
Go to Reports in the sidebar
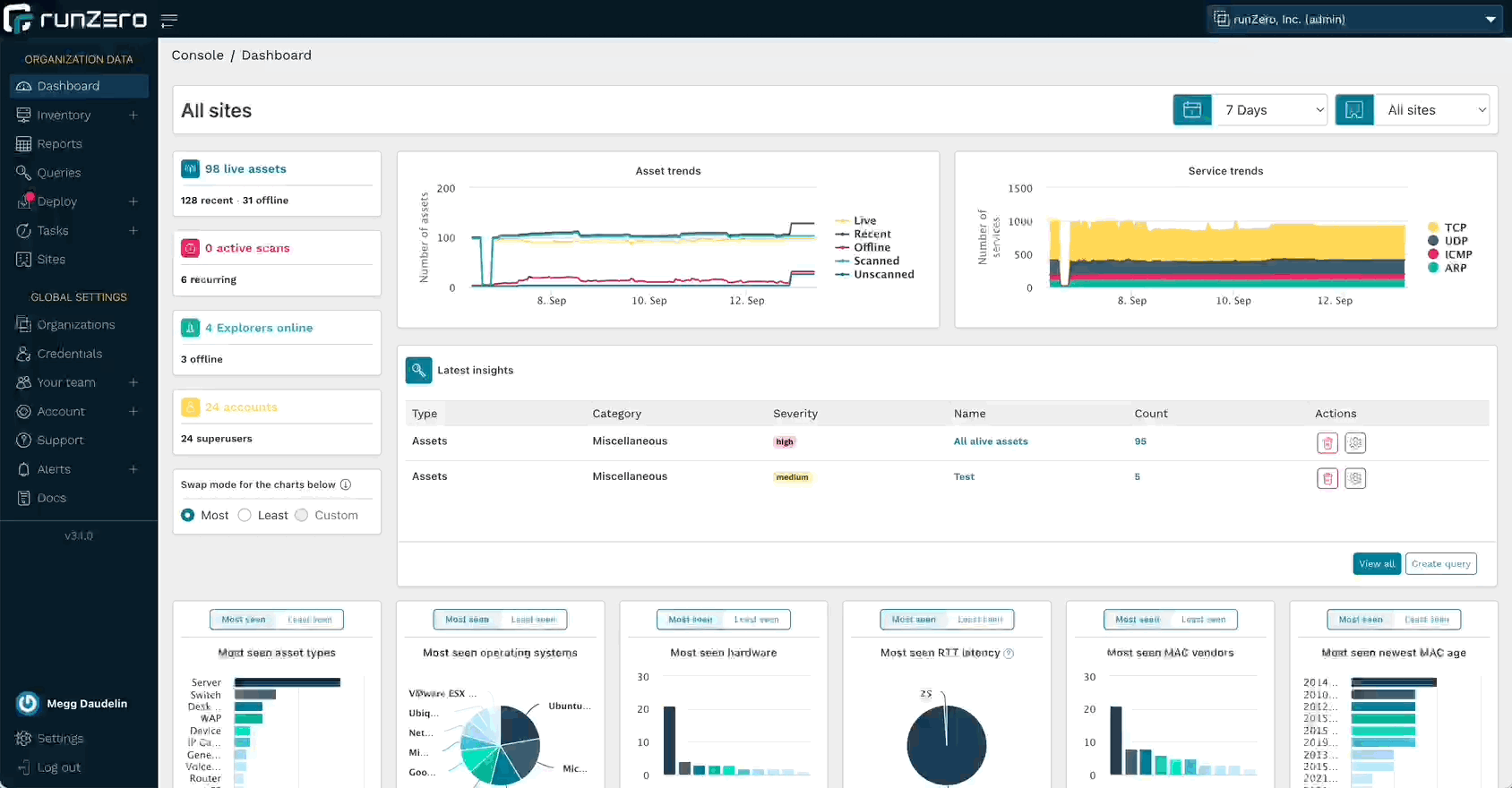pos(59,144)
